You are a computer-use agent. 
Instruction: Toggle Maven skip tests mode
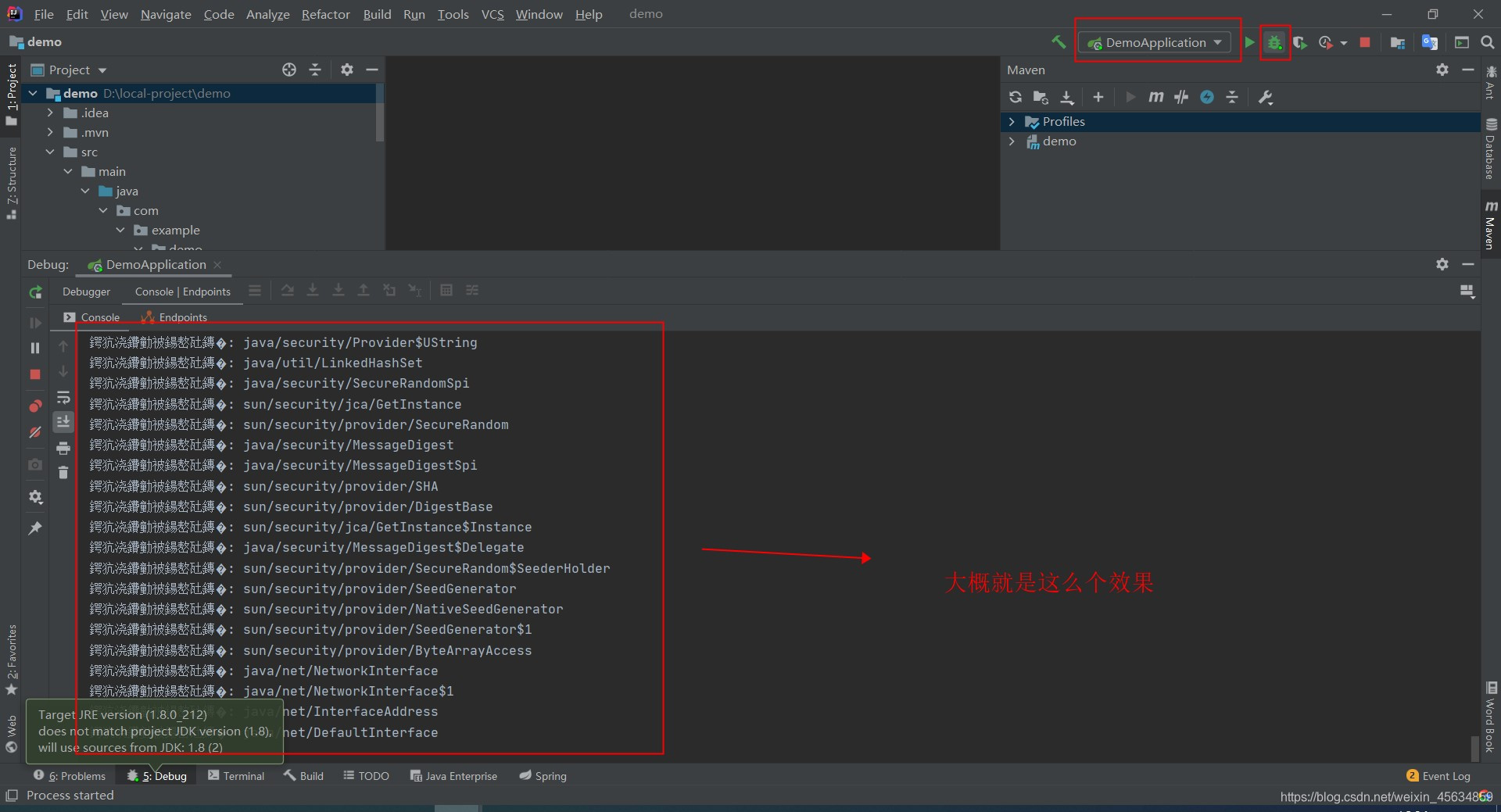pos(1207,97)
